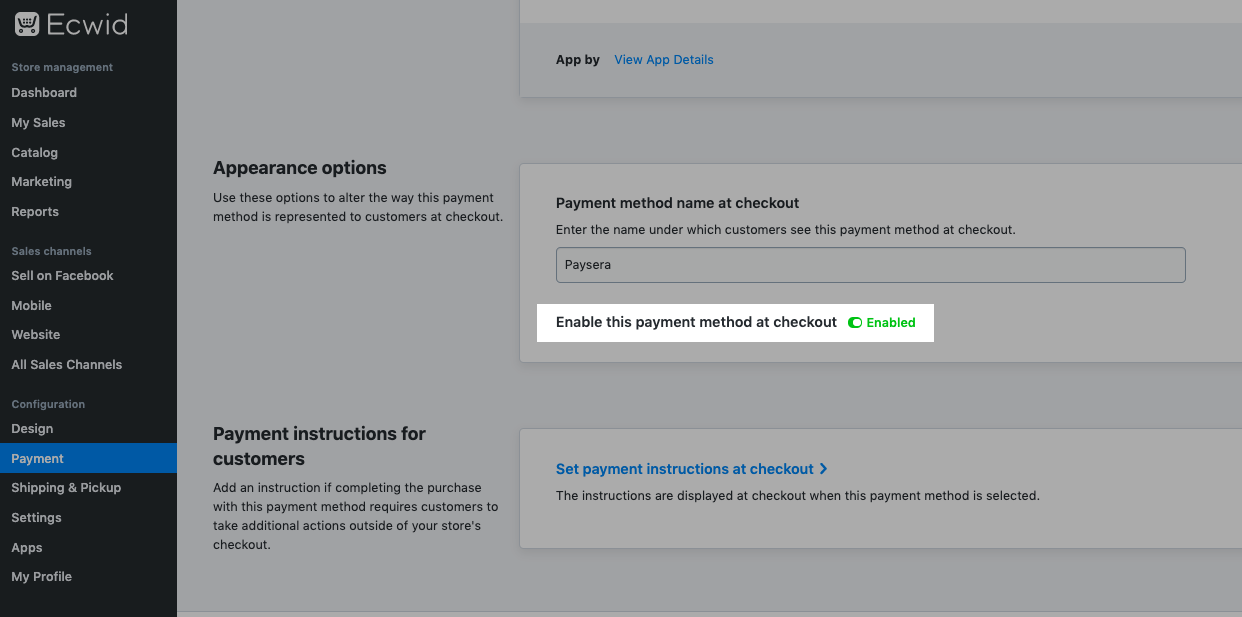Go to Marketing

(x=41, y=182)
